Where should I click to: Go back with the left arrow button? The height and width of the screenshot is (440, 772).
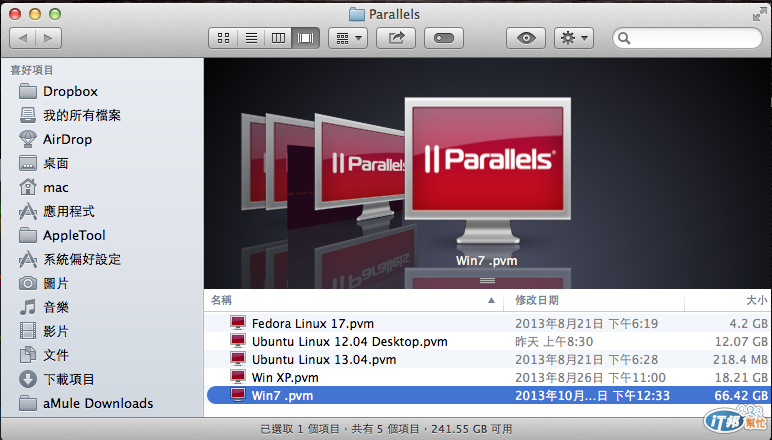click(23, 38)
